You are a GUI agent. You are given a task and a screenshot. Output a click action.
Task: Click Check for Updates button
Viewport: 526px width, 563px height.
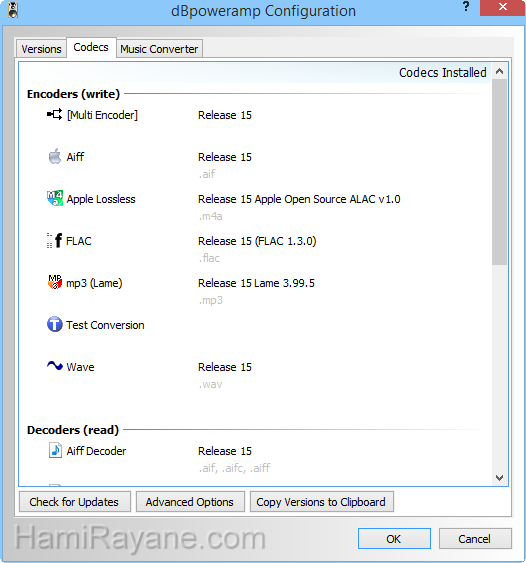[74, 502]
